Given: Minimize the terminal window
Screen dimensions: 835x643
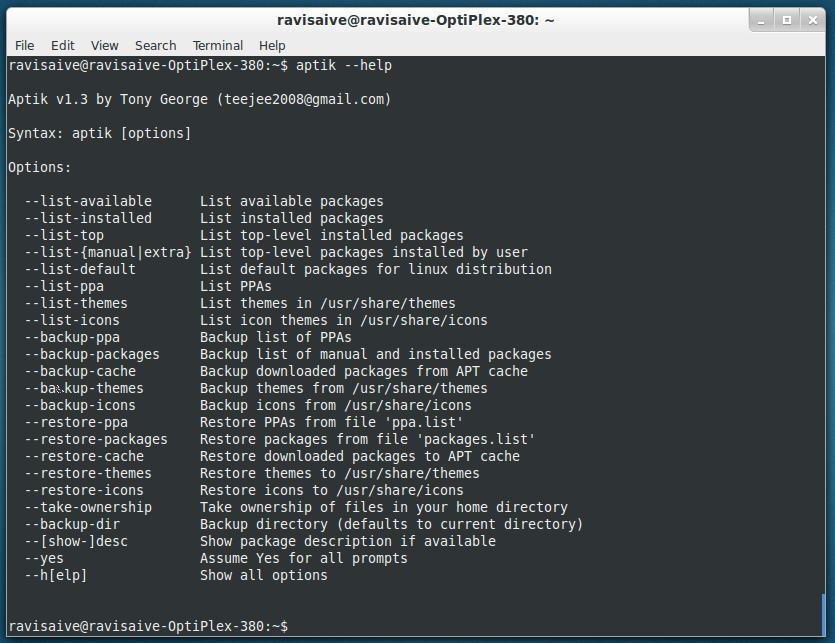Looking at the screenshot, I should pyautogui.click(x=766, y=19).
